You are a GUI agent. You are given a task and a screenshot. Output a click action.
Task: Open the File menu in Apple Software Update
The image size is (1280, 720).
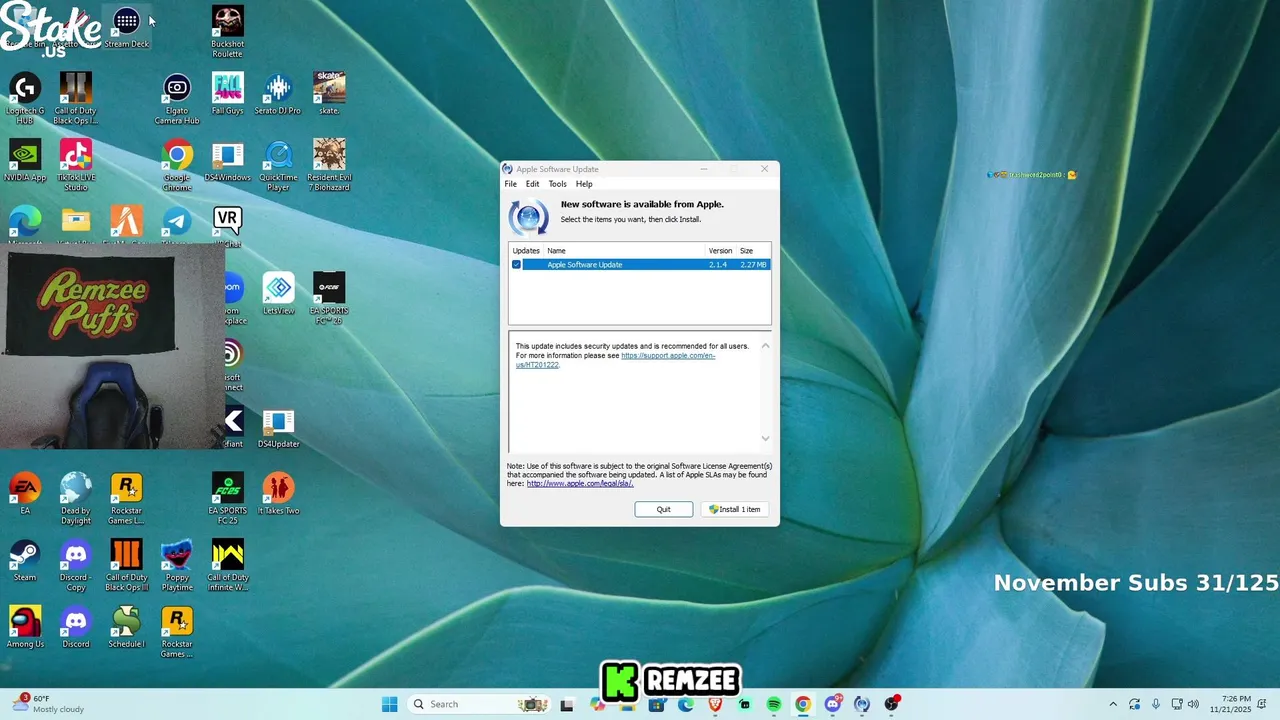coord(511,184)
